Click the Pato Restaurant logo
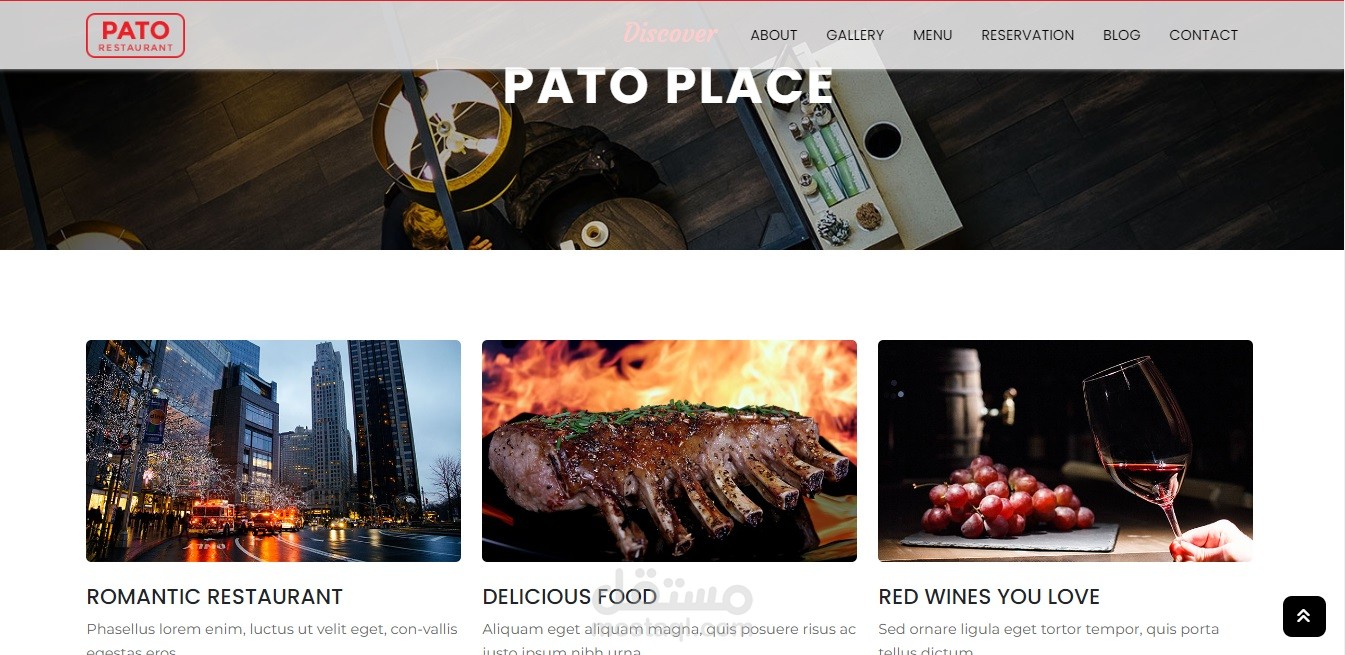 click(x=135, y=35)
